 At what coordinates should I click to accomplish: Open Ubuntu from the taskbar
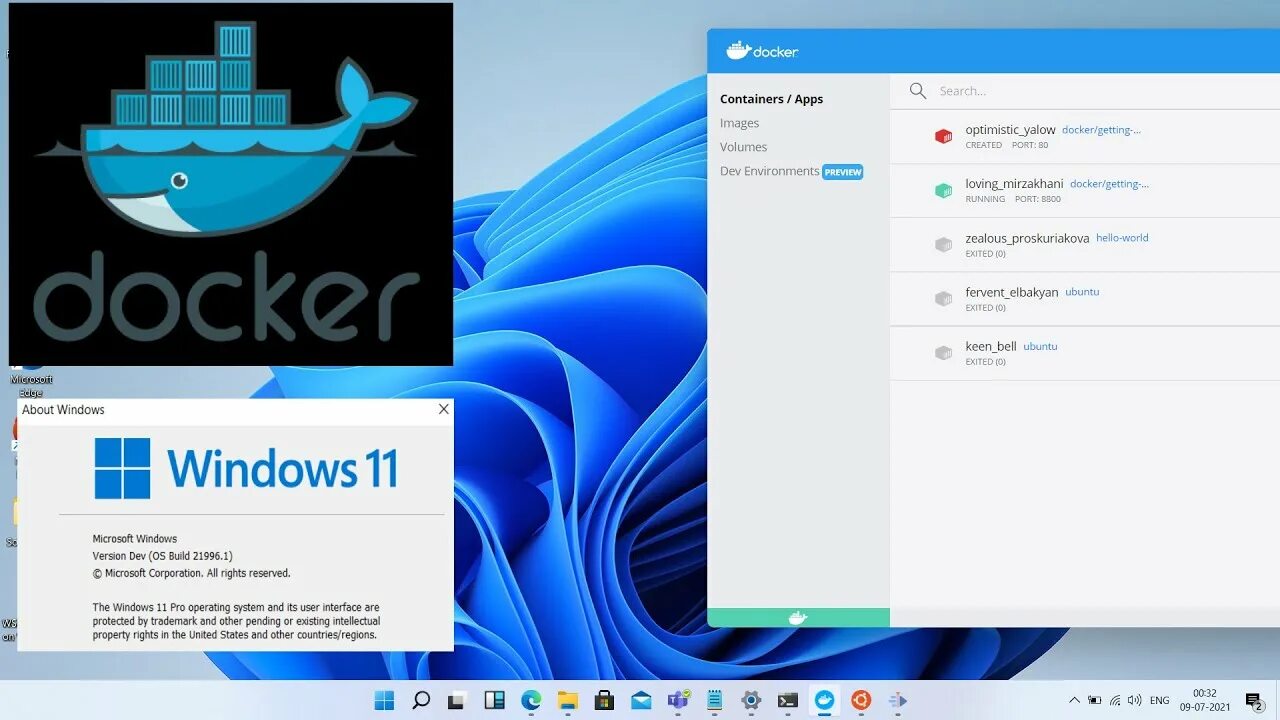pos(861,700)
